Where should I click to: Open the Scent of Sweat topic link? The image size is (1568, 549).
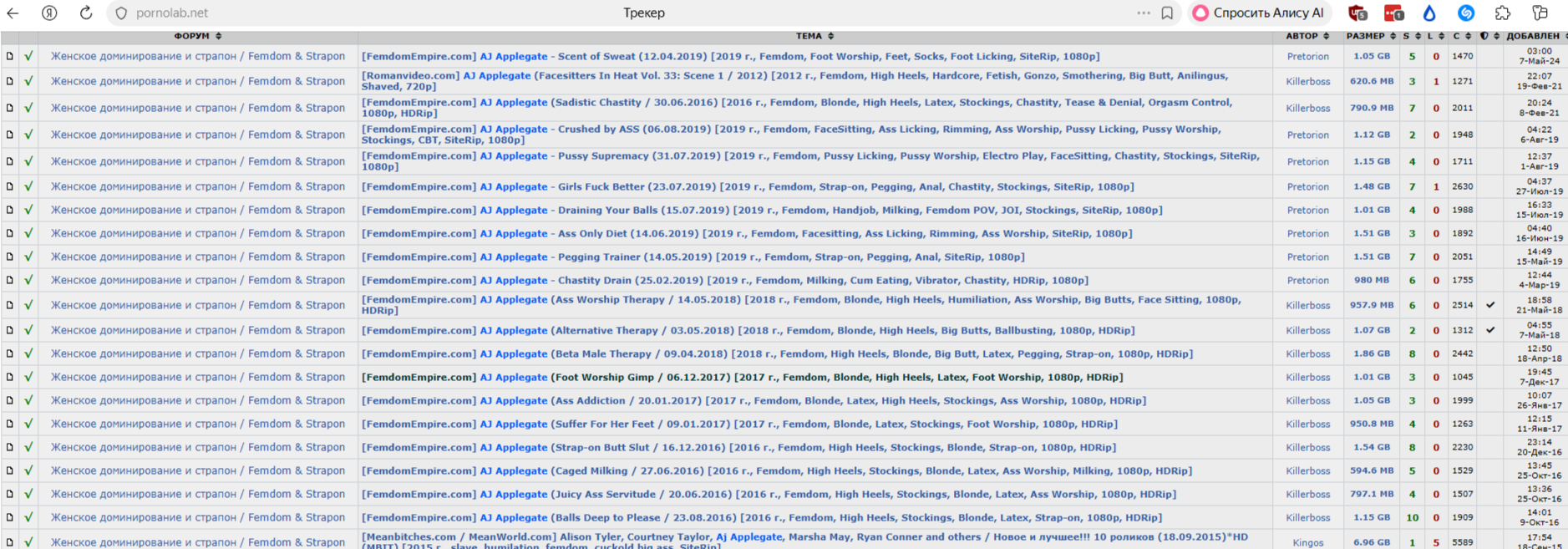pos(730,56)
